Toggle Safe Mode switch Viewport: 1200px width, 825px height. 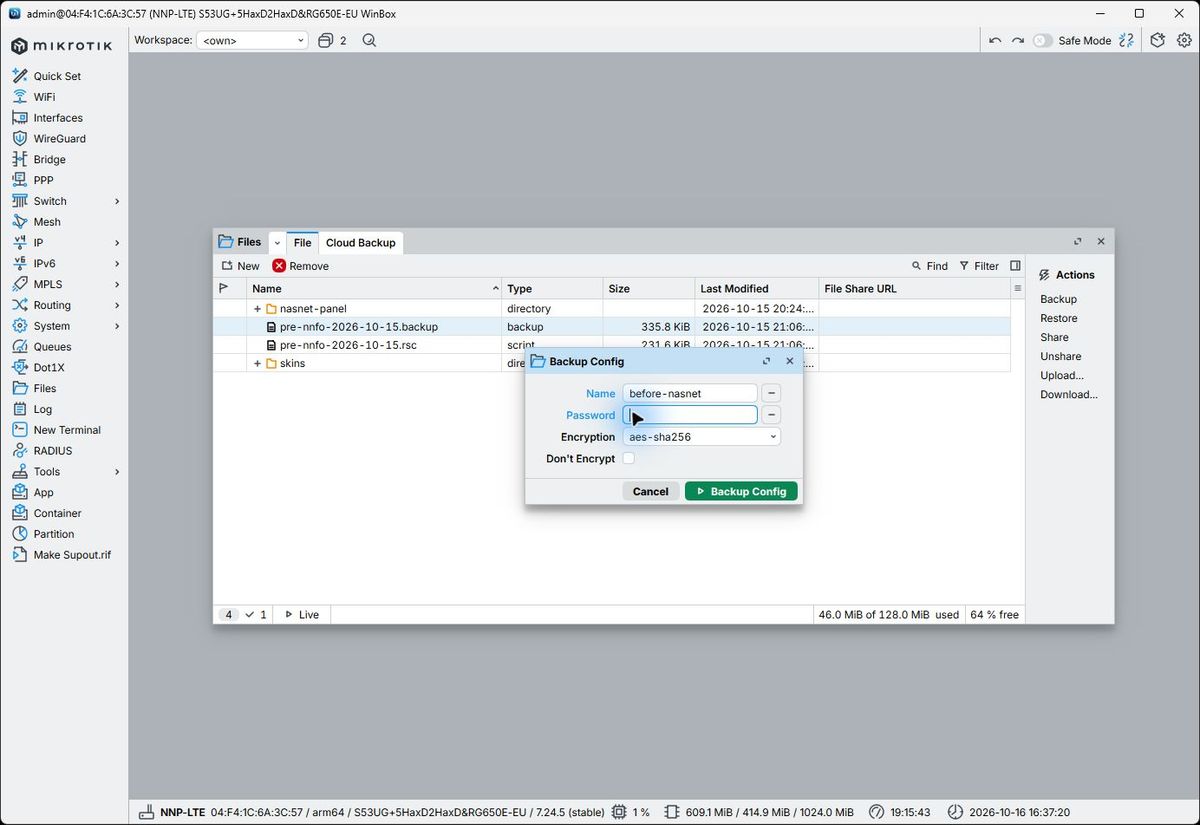[1042, 40]
